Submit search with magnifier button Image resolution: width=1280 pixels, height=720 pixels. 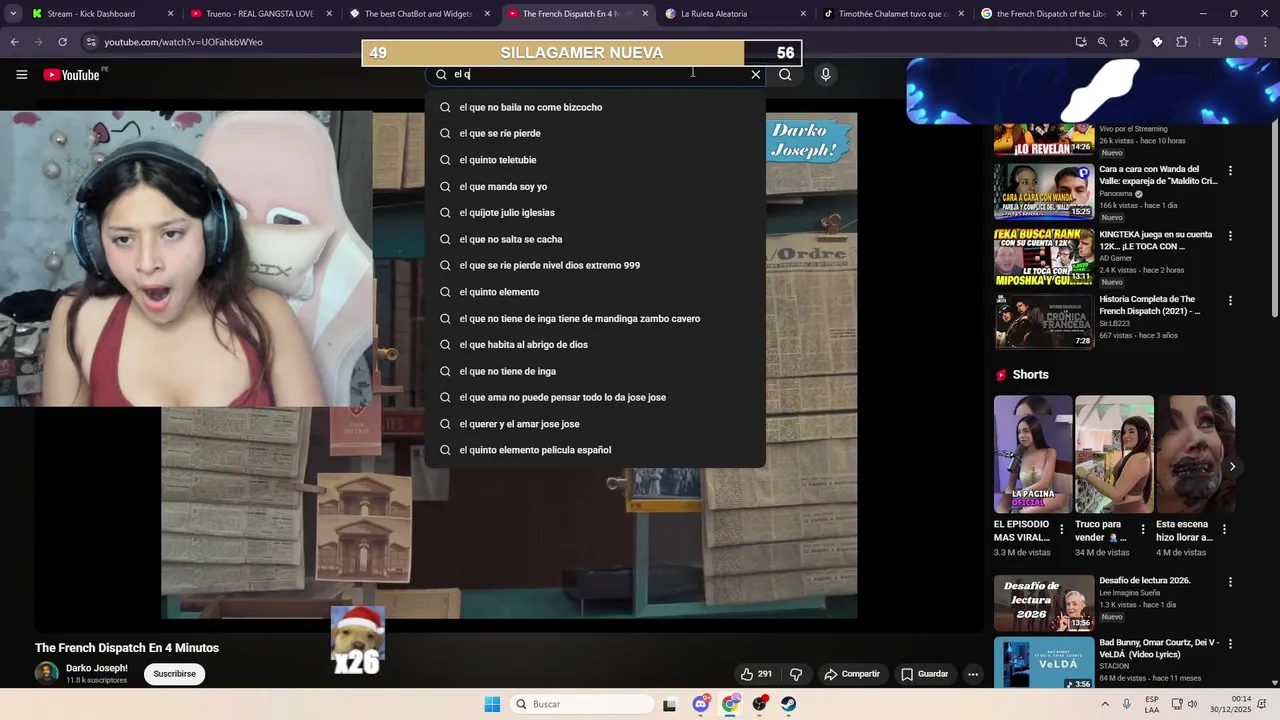point(785,74)
